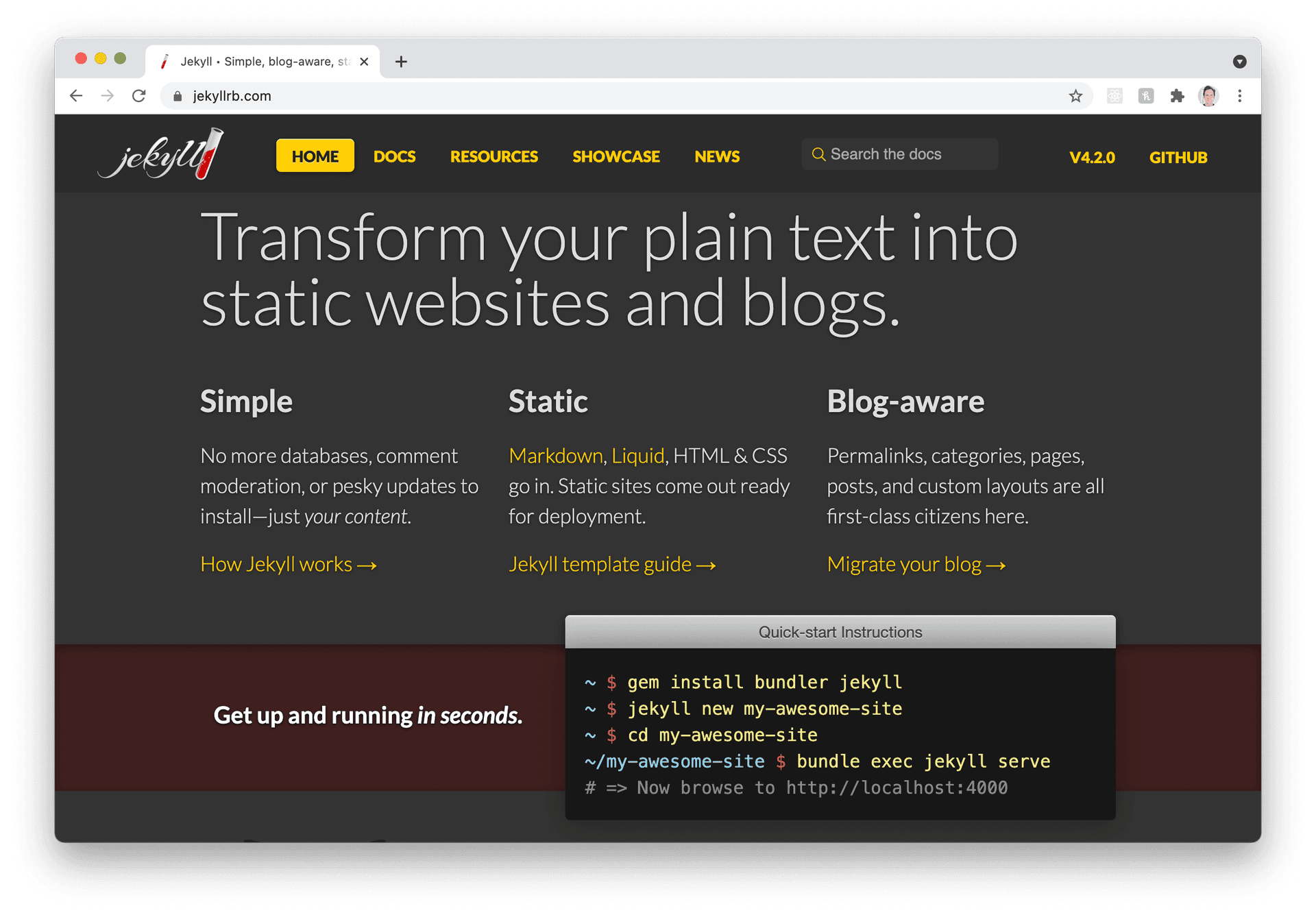
Task: Go to the HOME nav item
Action: coord(315,156)
